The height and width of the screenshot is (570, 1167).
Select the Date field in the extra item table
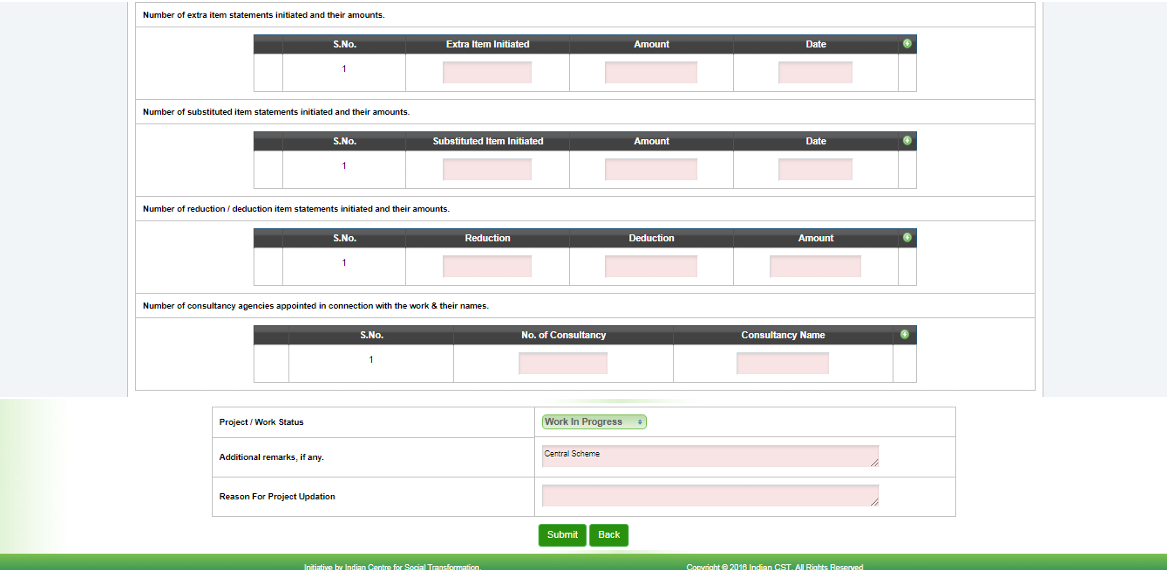pyautogui.click(x=815, y=73)
